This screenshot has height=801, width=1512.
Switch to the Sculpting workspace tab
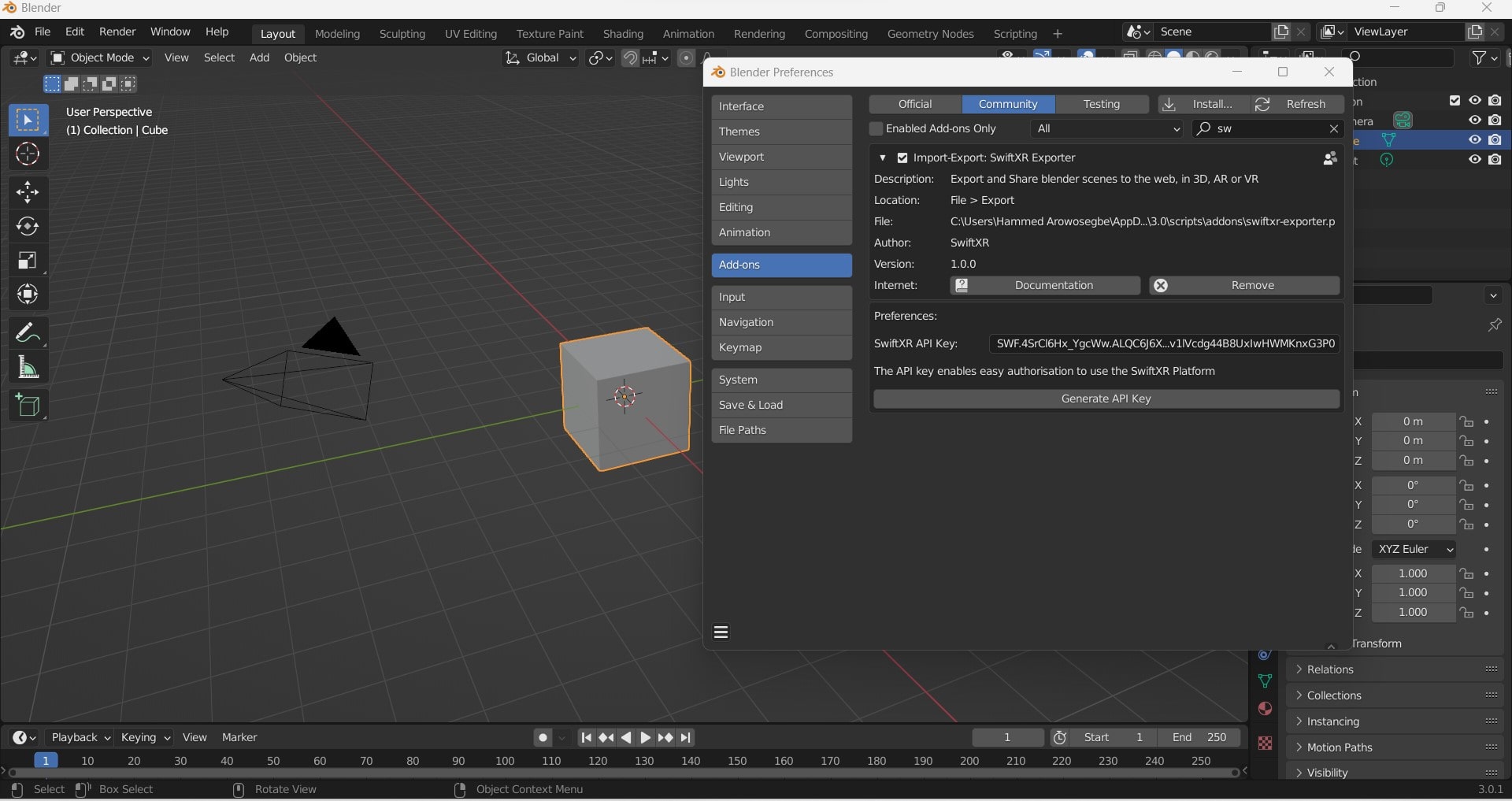pos(402,34)
